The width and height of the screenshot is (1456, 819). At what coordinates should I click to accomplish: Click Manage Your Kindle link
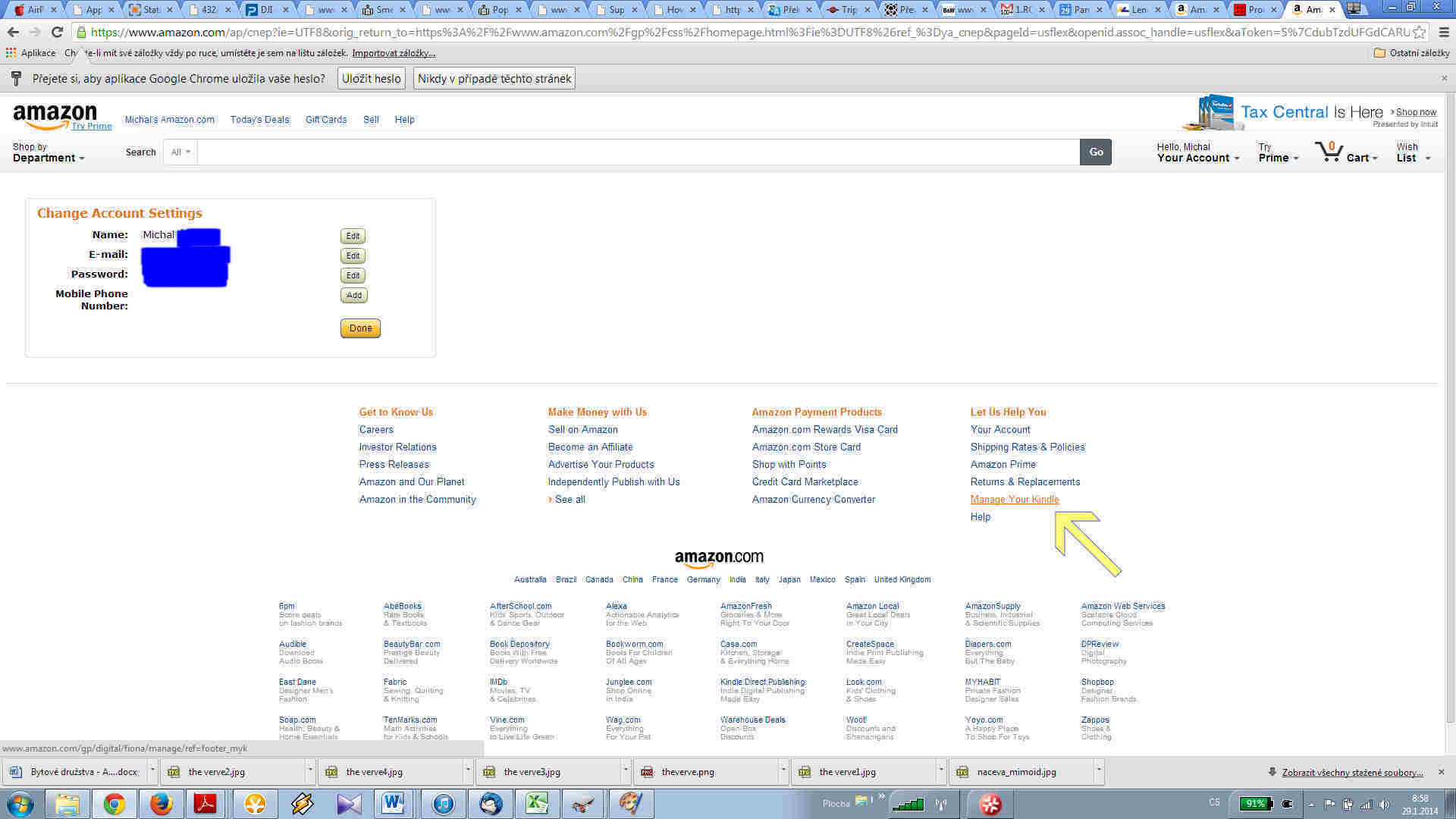pos(1015,499)
